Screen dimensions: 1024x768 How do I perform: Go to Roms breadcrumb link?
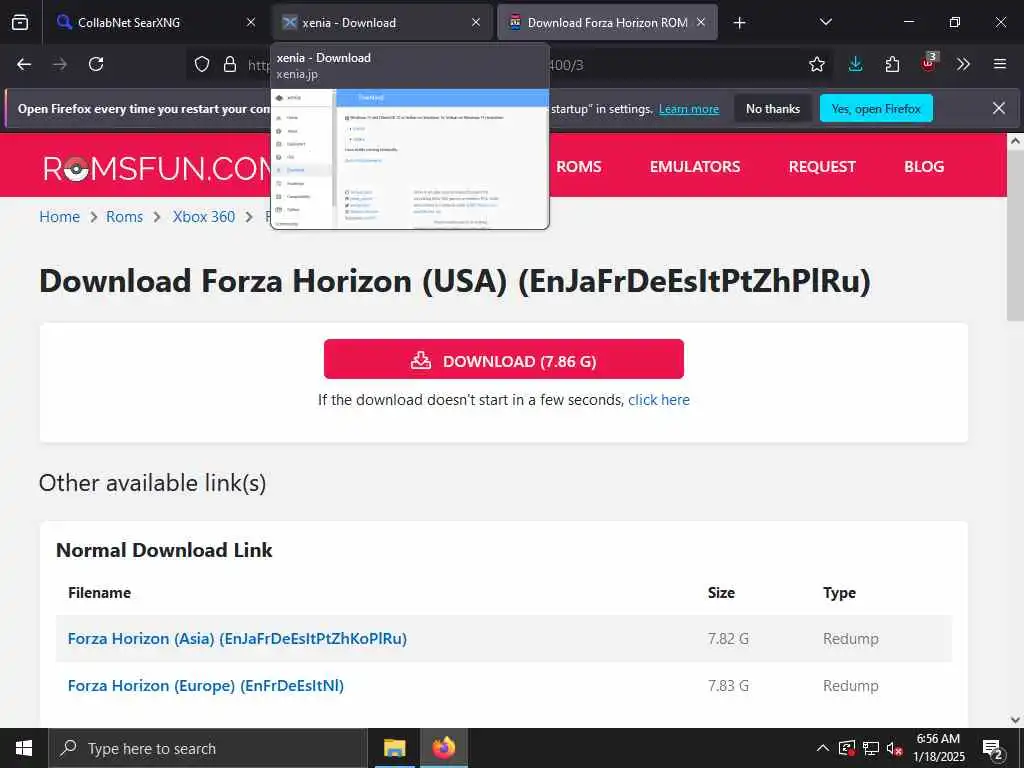click(x=124, y=217)
